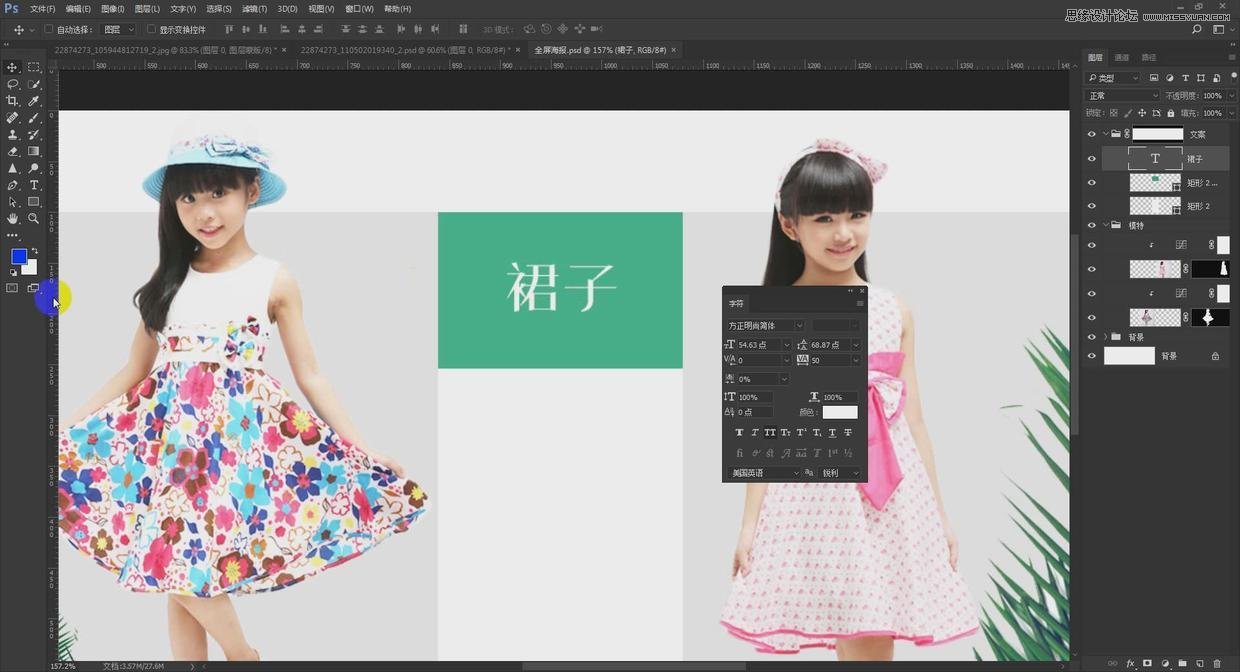The height and width of the screenshot is (672, 1240).
Task: Open the 正常 blend mode dropdown
Action: (1123, 96)
